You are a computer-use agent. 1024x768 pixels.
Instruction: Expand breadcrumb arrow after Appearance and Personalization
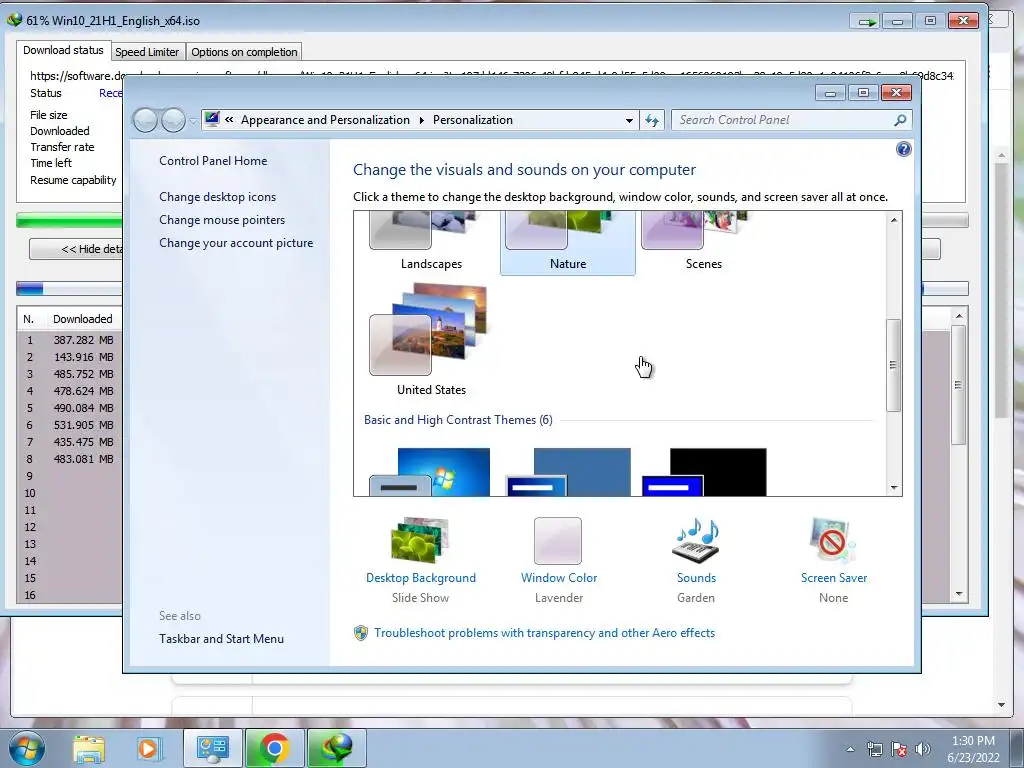[421, 120]
